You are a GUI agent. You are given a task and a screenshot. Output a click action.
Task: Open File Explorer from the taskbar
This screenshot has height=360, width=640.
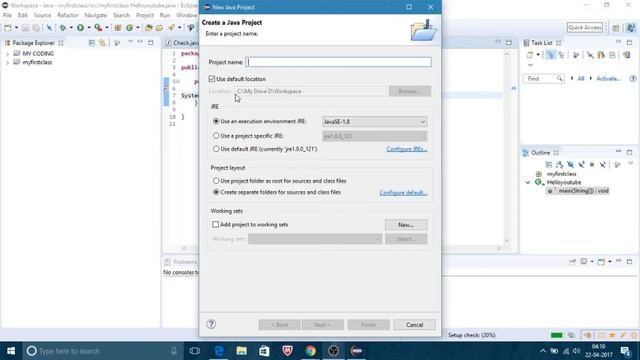[x=242, y=351]
